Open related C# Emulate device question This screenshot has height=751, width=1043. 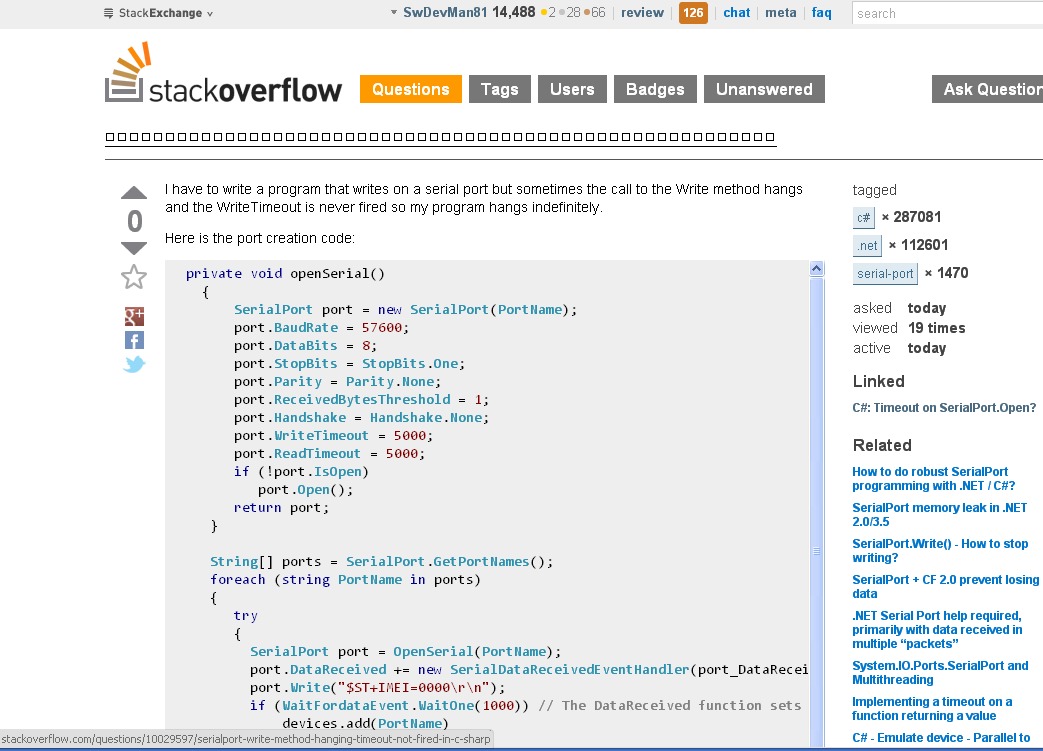coord(941,738)
